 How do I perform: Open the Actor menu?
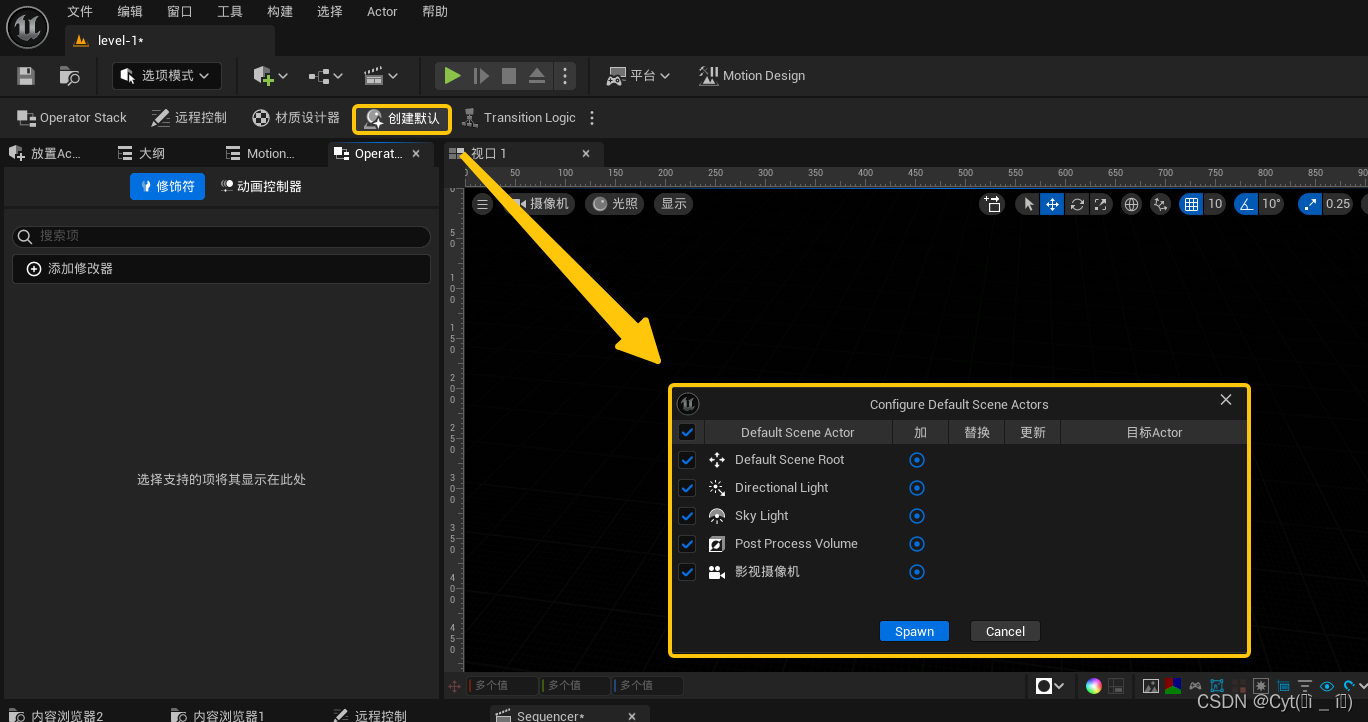tap(382, 12)
